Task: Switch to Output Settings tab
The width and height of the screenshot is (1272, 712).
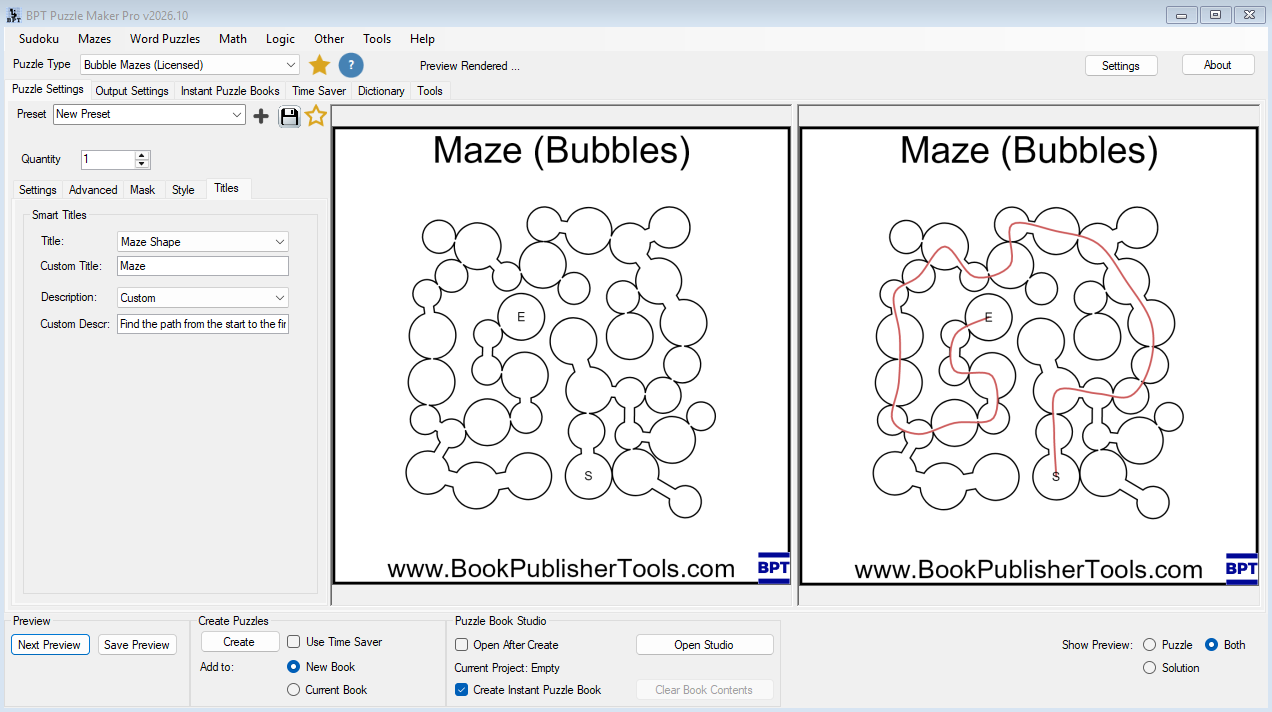Action: pyautogui.click(x=132, y=91)
